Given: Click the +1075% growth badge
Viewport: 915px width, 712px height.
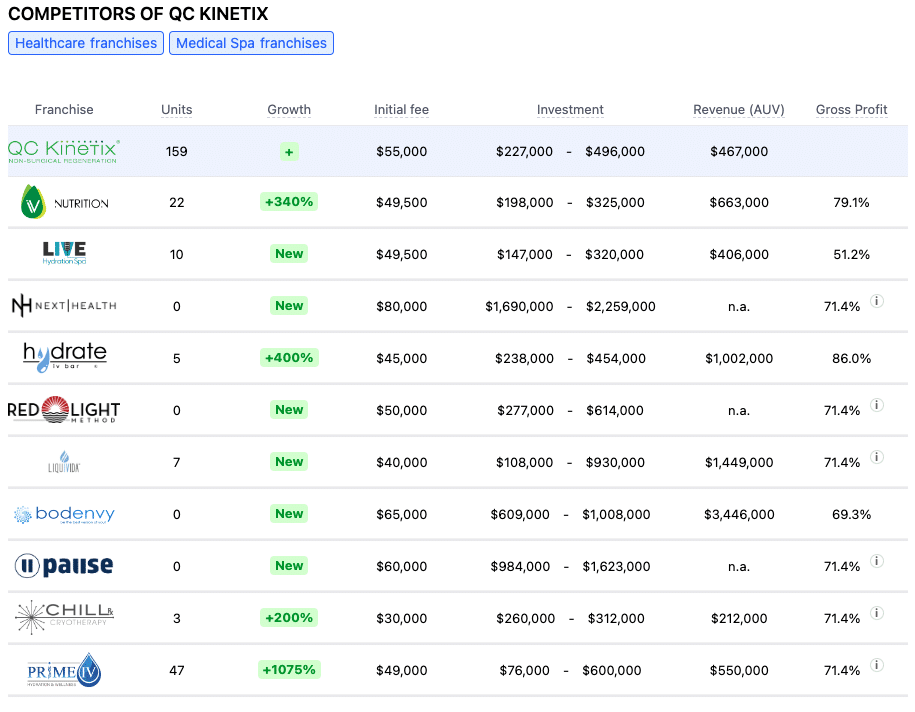Looking at the screenshot, I should click(289, 669).
